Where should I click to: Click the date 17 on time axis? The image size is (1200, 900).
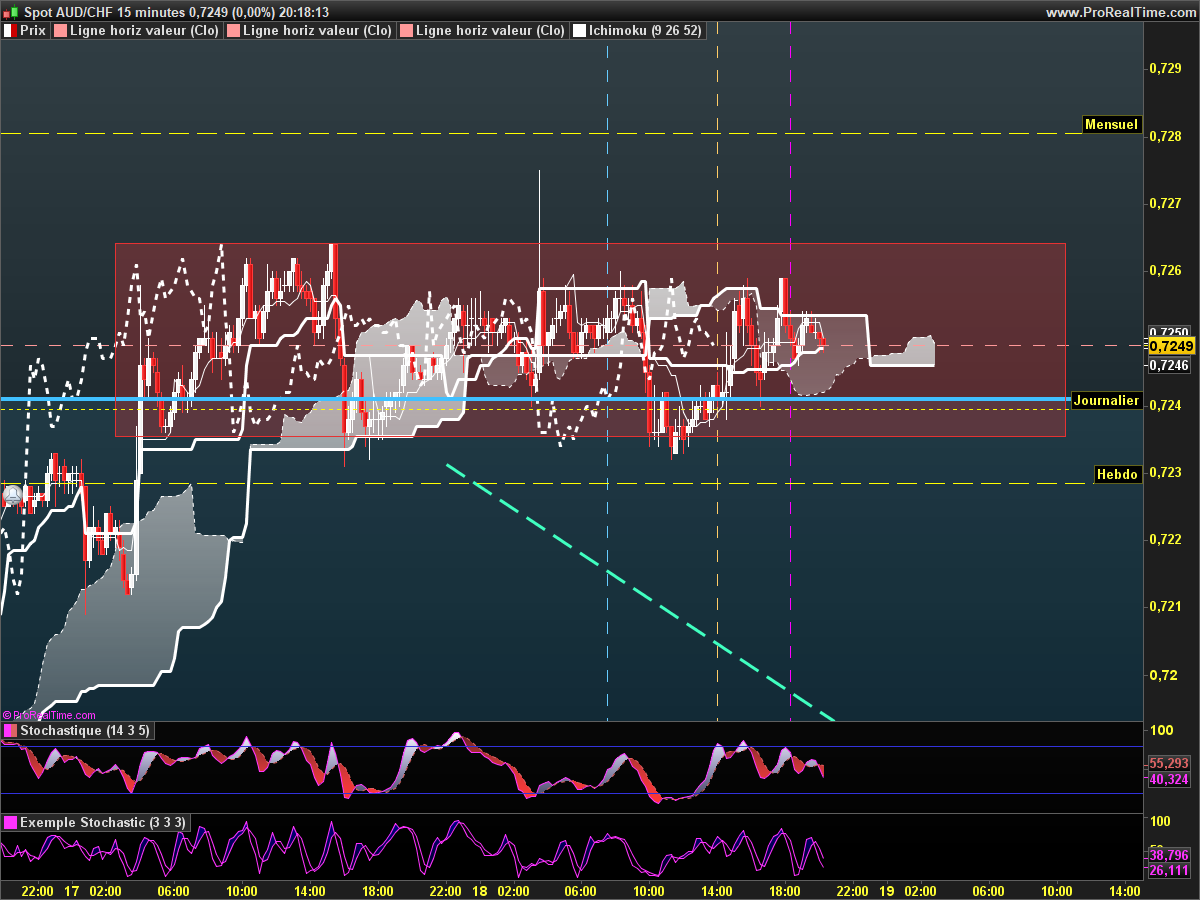(x=71, y=890)
